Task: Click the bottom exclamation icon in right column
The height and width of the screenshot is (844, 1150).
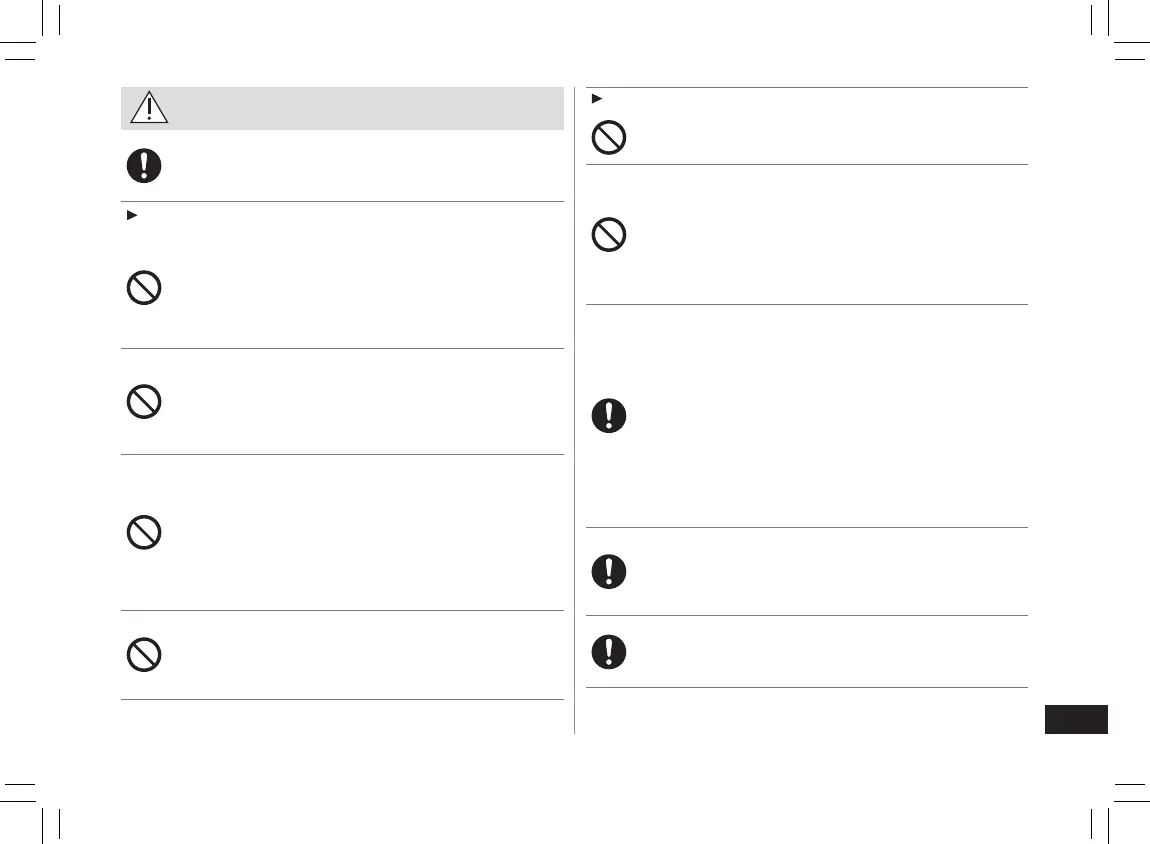Action: click(x=609, y=651)
